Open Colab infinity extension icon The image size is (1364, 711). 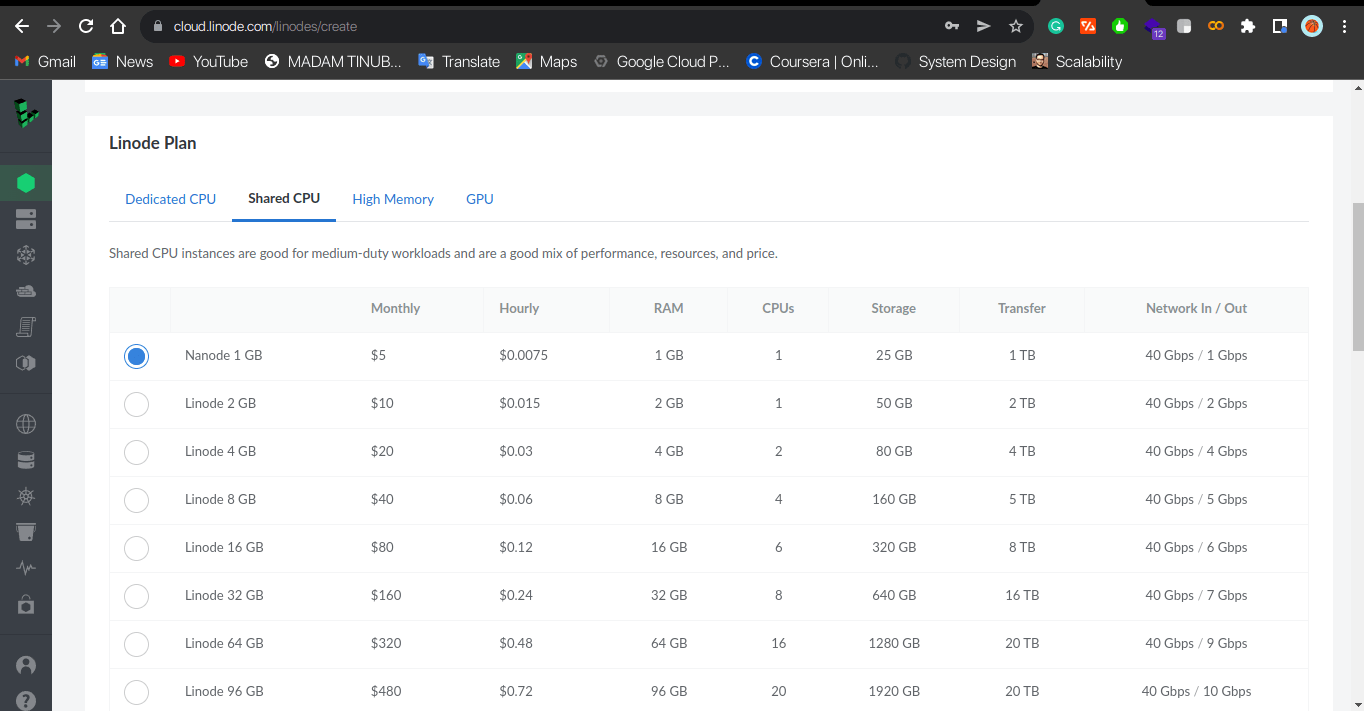point(1216,26)
